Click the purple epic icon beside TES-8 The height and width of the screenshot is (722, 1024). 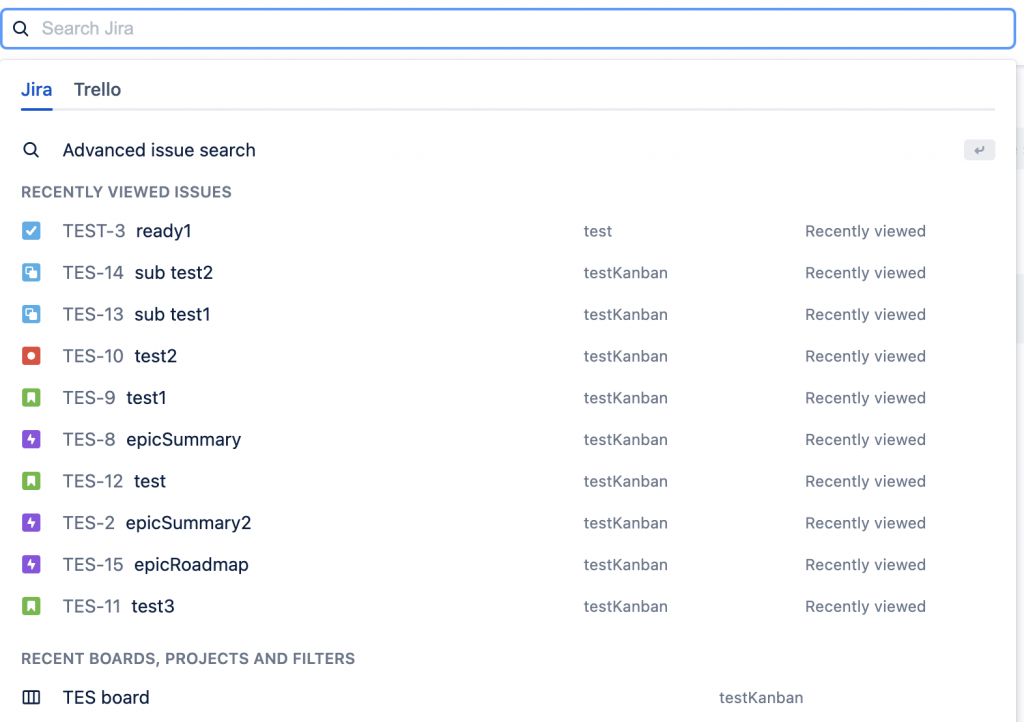point(31,440)
